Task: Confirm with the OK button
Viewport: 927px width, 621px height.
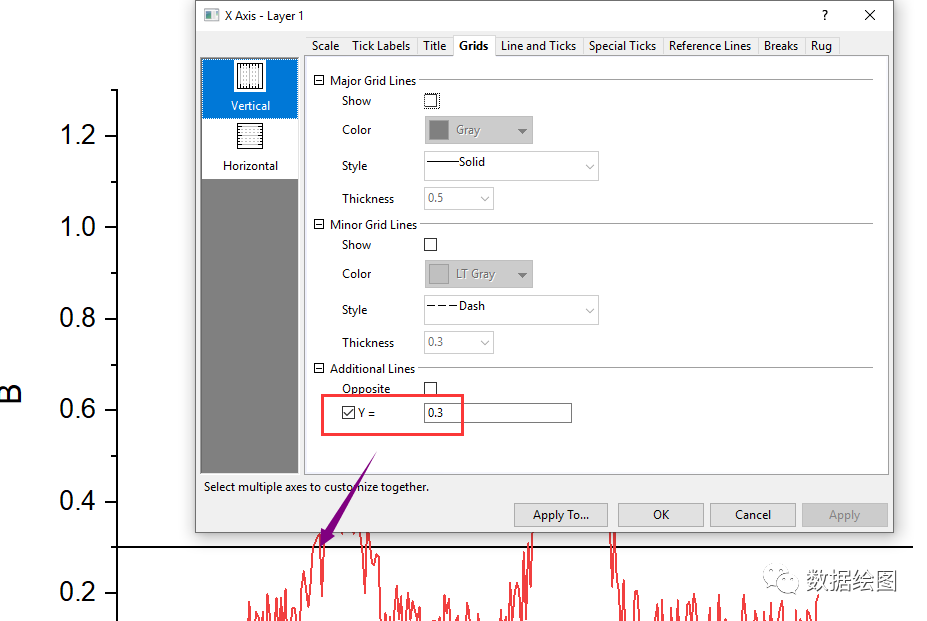Action: (x=661, y=515)
